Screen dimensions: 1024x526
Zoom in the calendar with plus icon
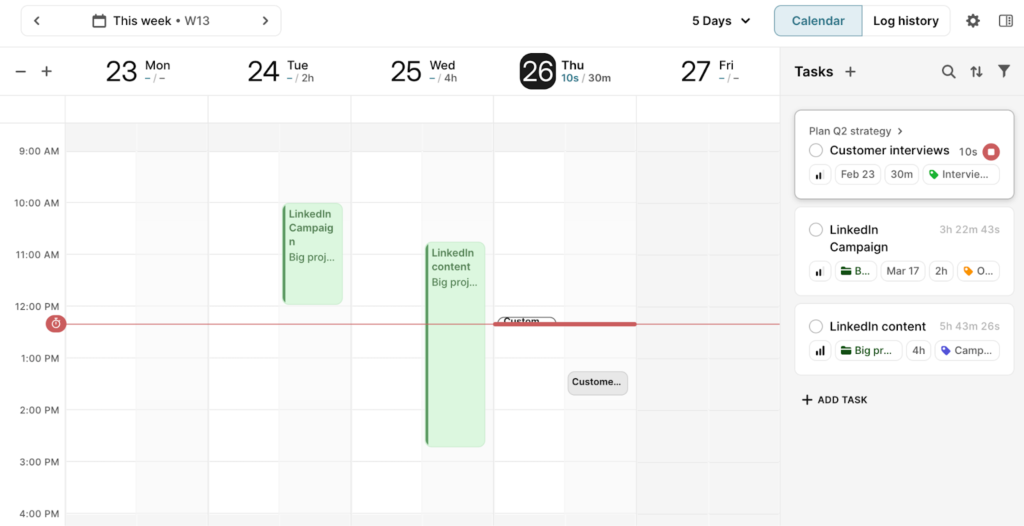[x=46, y=72]
